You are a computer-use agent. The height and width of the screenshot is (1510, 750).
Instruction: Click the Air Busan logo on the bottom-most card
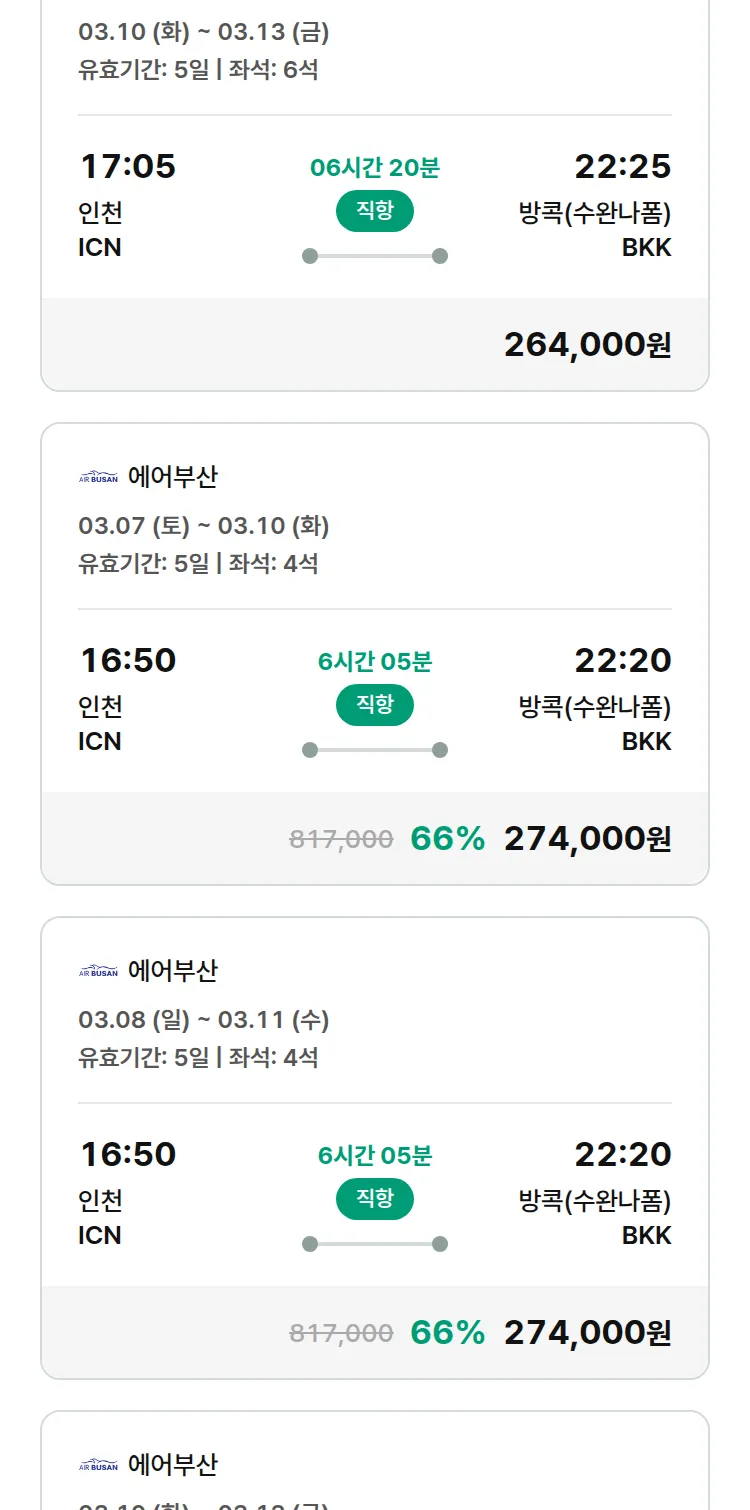click(x=98, y=1466)
